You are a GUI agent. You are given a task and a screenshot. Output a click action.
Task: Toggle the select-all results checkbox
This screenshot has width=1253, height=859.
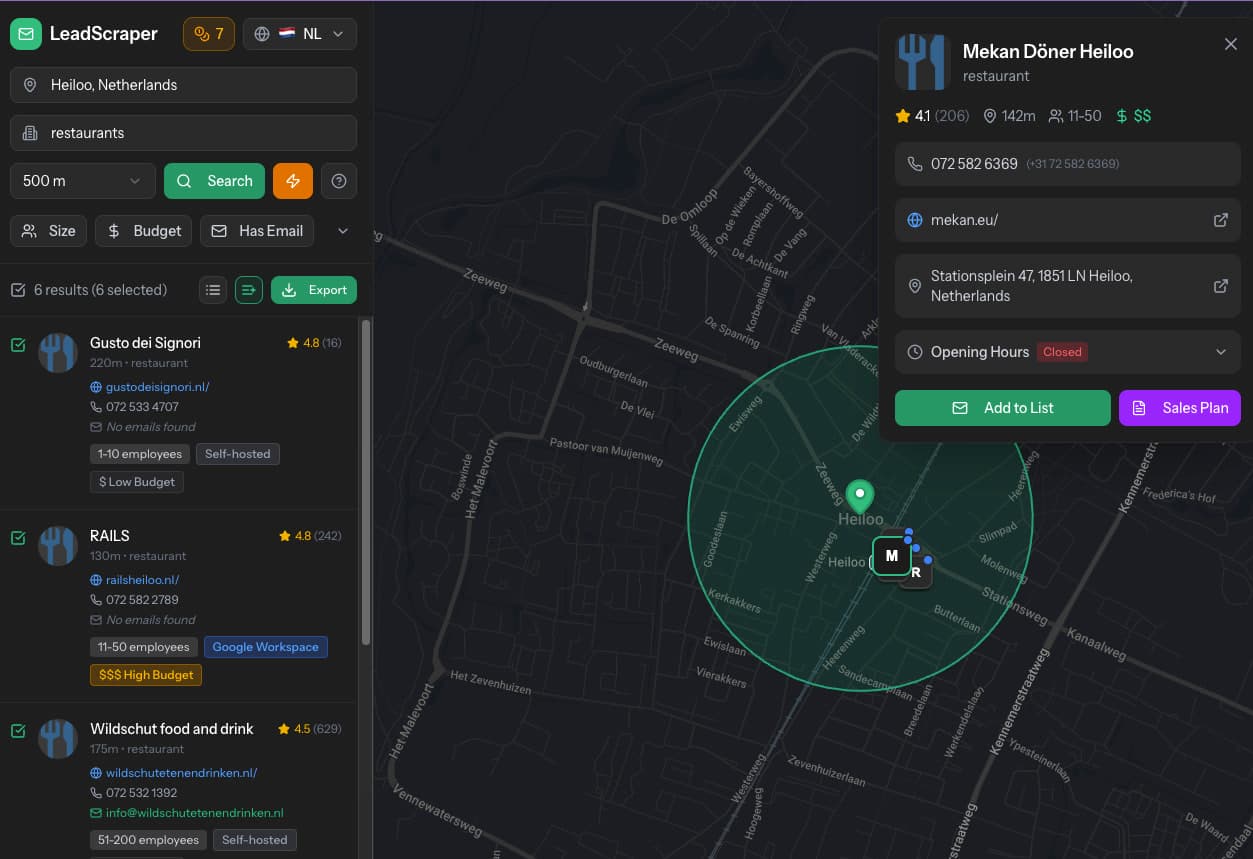tap(18, 290)
